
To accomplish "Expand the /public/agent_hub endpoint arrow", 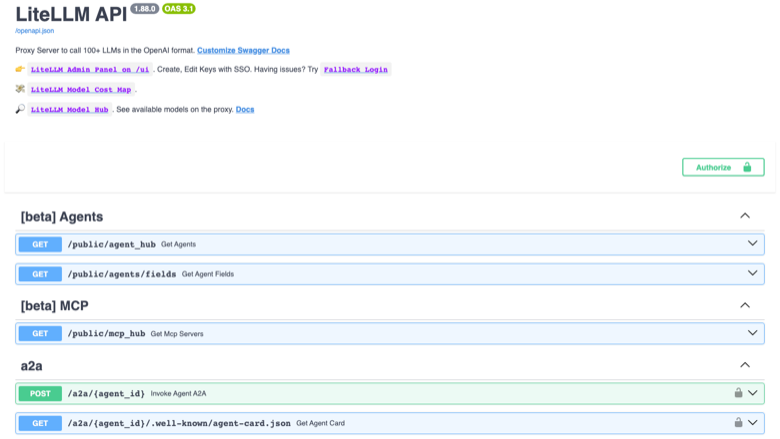I will click(753, 244).
